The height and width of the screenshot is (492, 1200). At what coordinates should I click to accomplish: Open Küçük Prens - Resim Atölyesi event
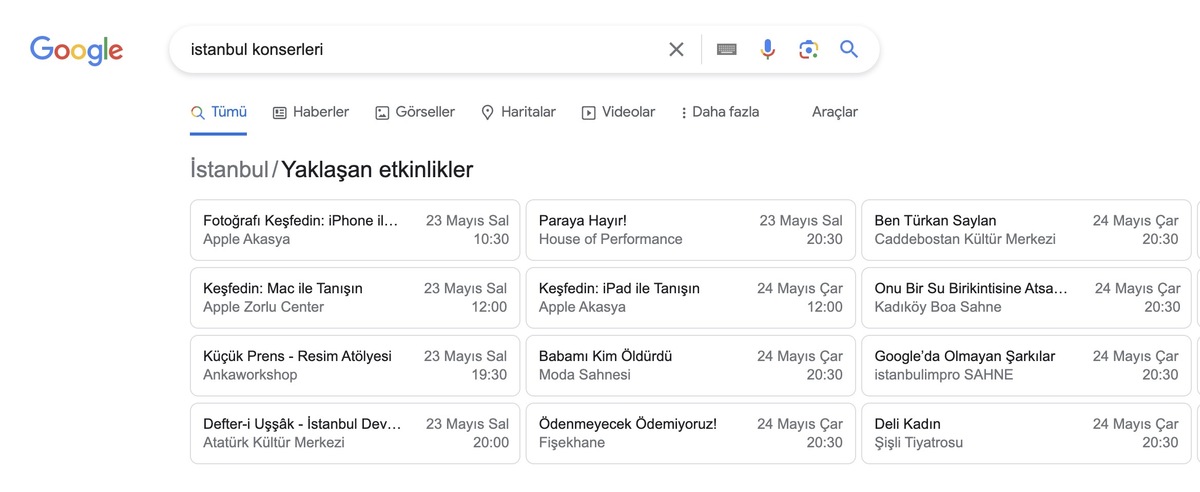pyautogui.click(x=355, y=365)
